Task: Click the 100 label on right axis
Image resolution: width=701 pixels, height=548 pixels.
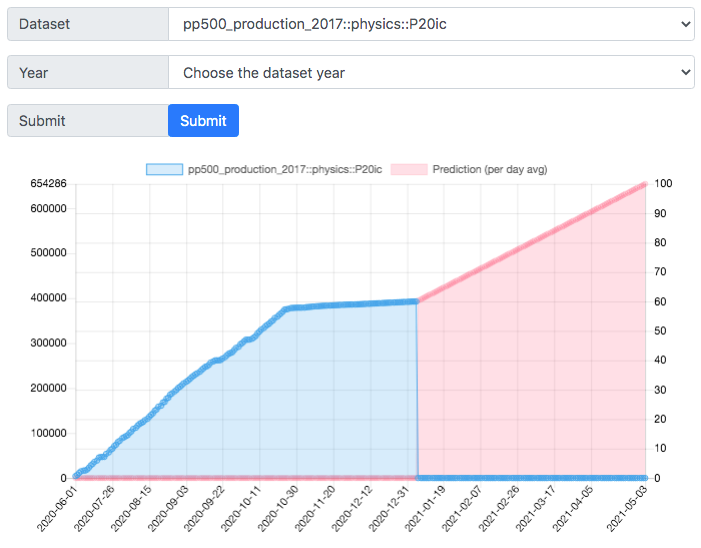Action: pyautogui.click(x=663, y=183)
